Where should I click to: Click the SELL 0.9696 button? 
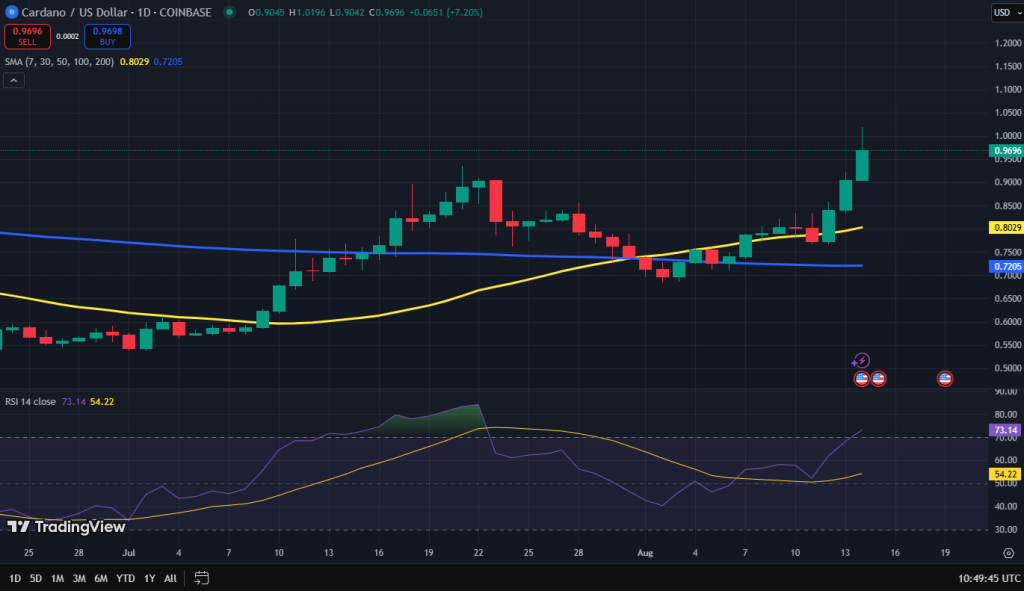27,36
